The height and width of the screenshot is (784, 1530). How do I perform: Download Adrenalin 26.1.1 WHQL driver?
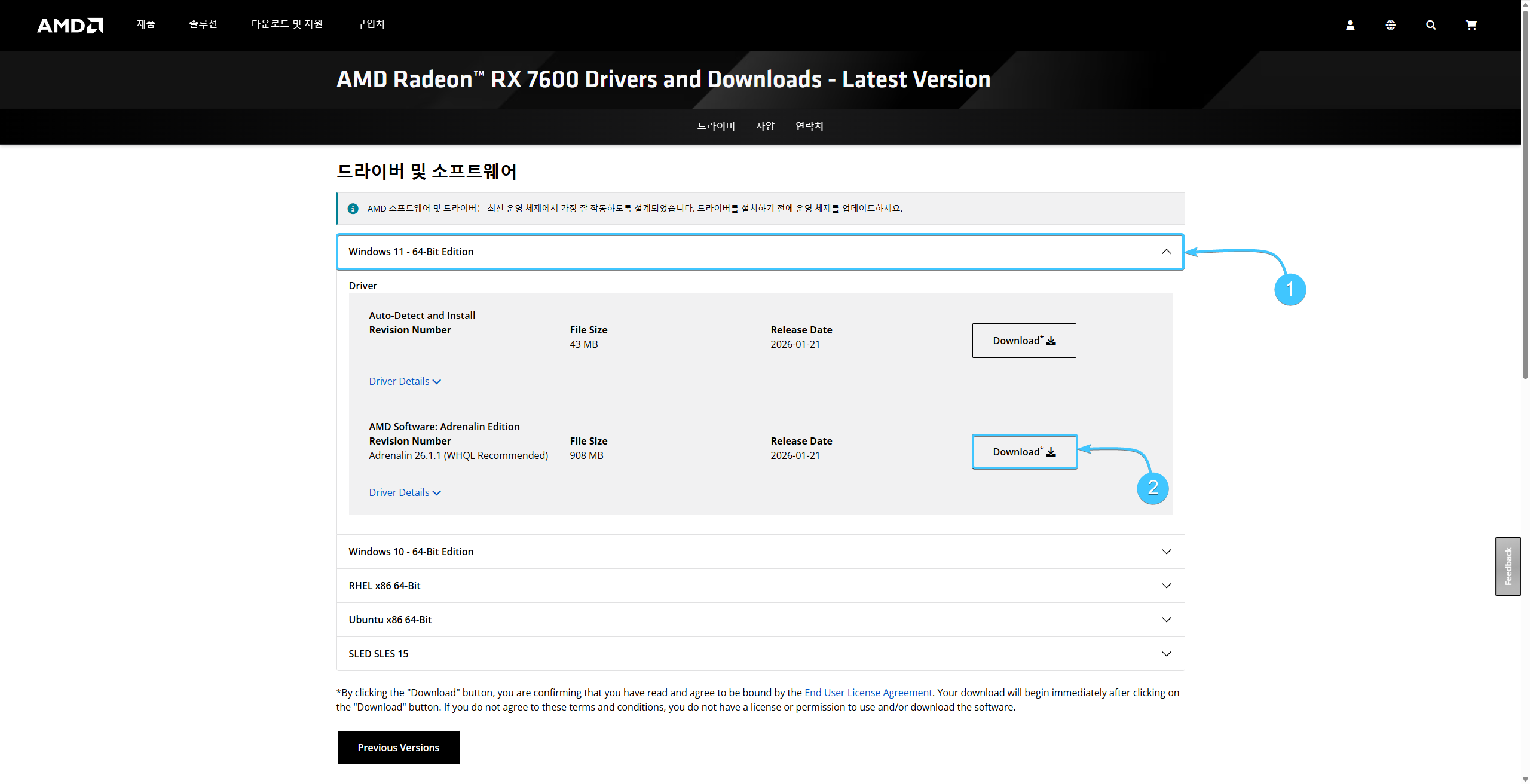pos(1024,452)
